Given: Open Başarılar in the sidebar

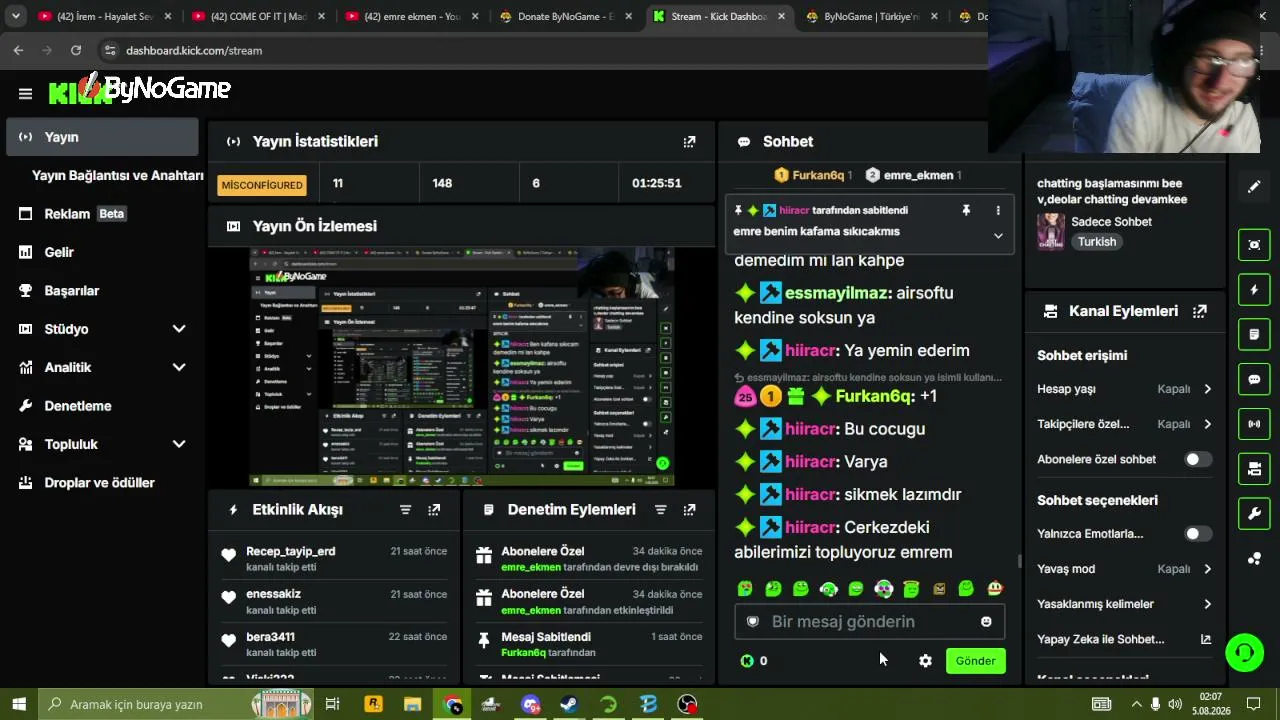Looking at the screenshot, I should tap(102, 291).
